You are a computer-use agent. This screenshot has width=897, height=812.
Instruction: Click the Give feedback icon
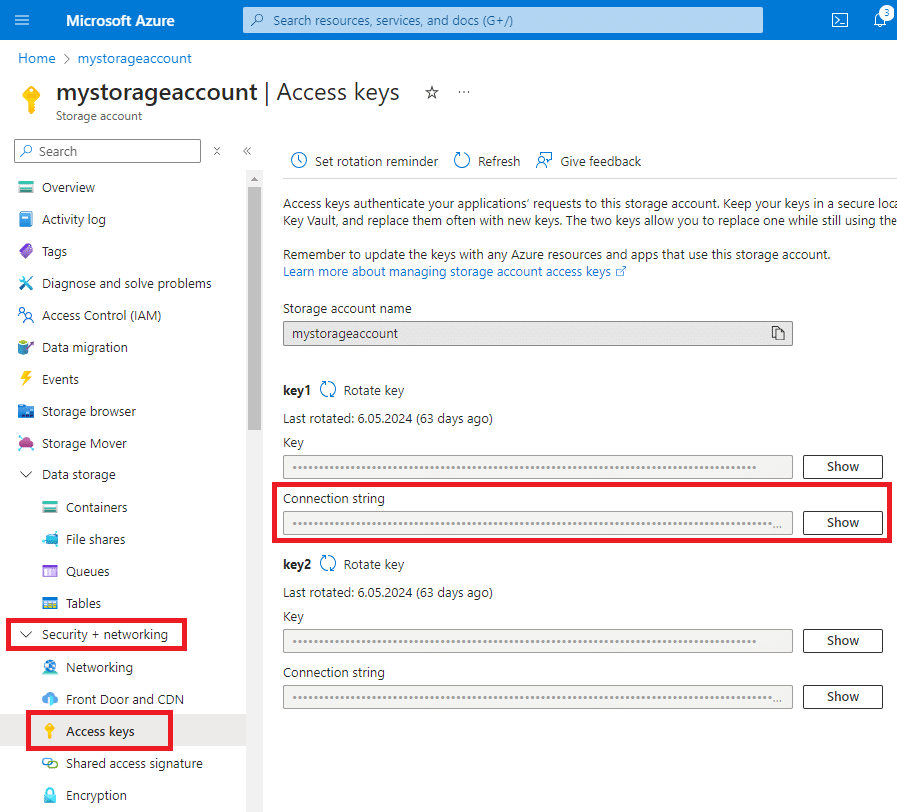pyautogui.click(x=544, y=161)
